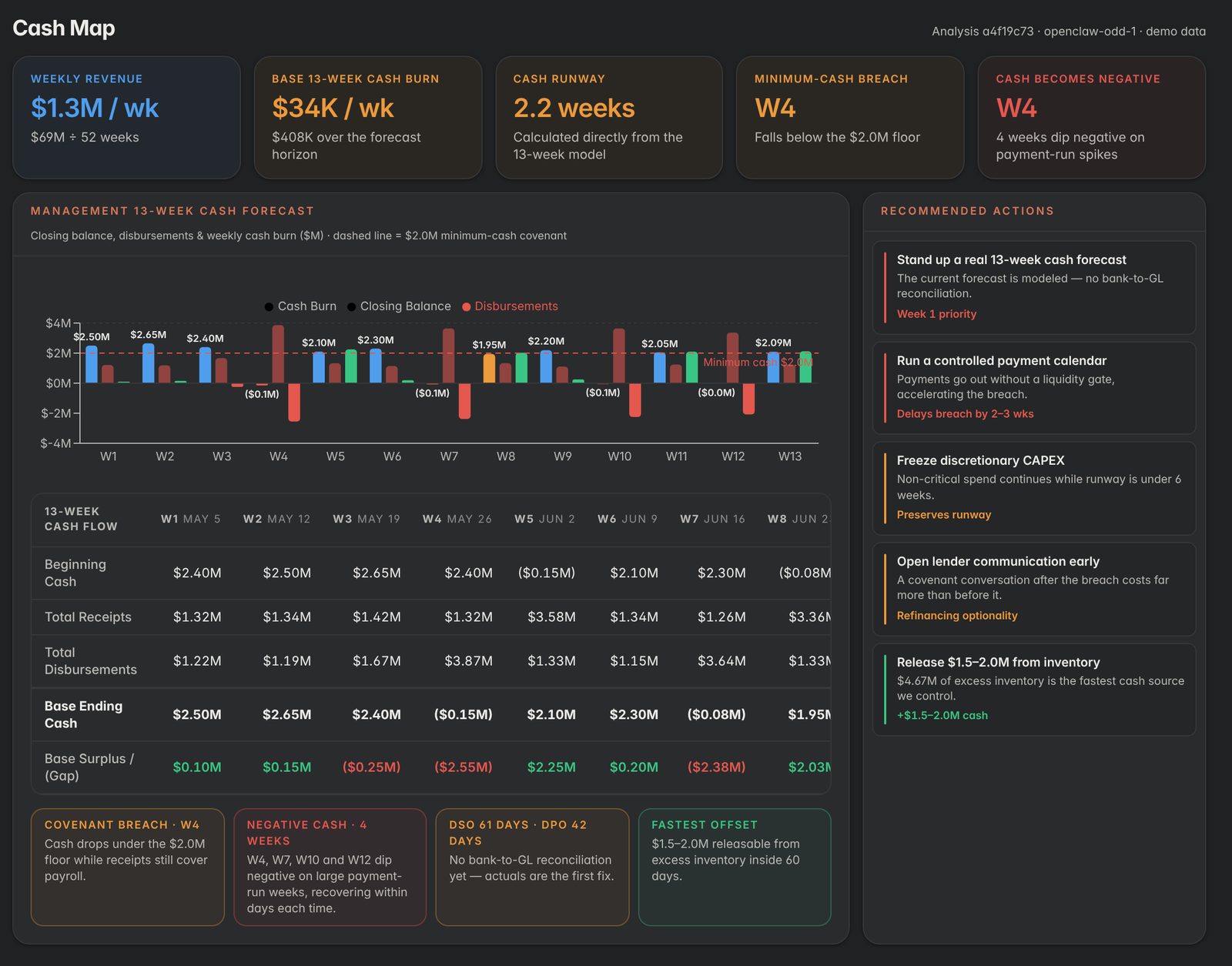The width and height of the screenshot is (1232, 966).
Task: Toggle the Closing Balance legend item
Action: [399, 306]
